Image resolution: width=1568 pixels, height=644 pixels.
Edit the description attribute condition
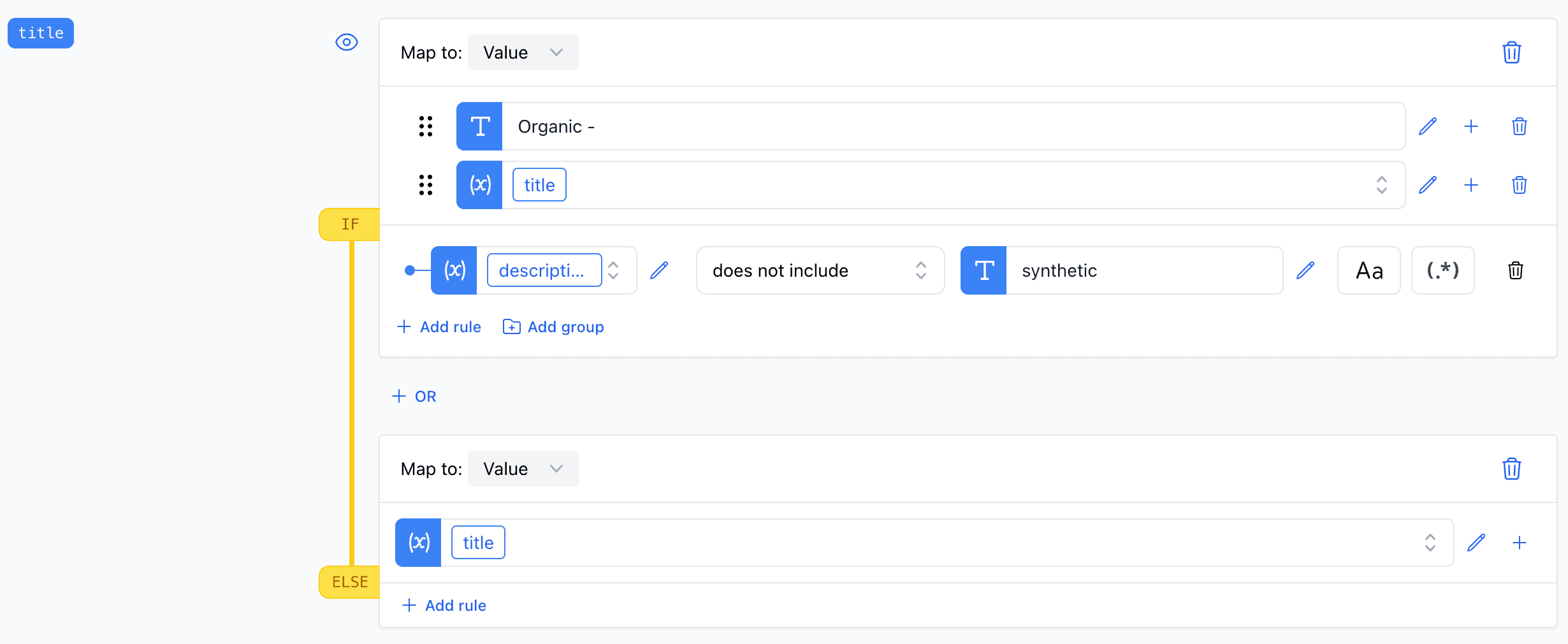pos(660,270)
